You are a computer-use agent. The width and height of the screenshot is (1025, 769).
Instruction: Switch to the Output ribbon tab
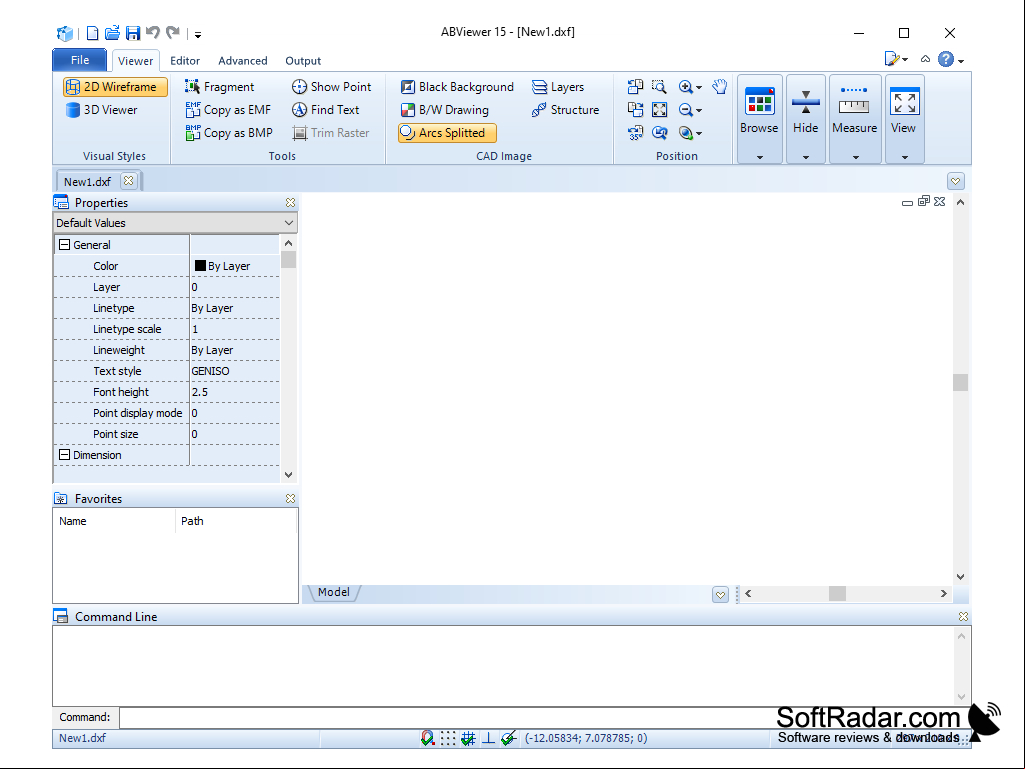pos(303,61)
